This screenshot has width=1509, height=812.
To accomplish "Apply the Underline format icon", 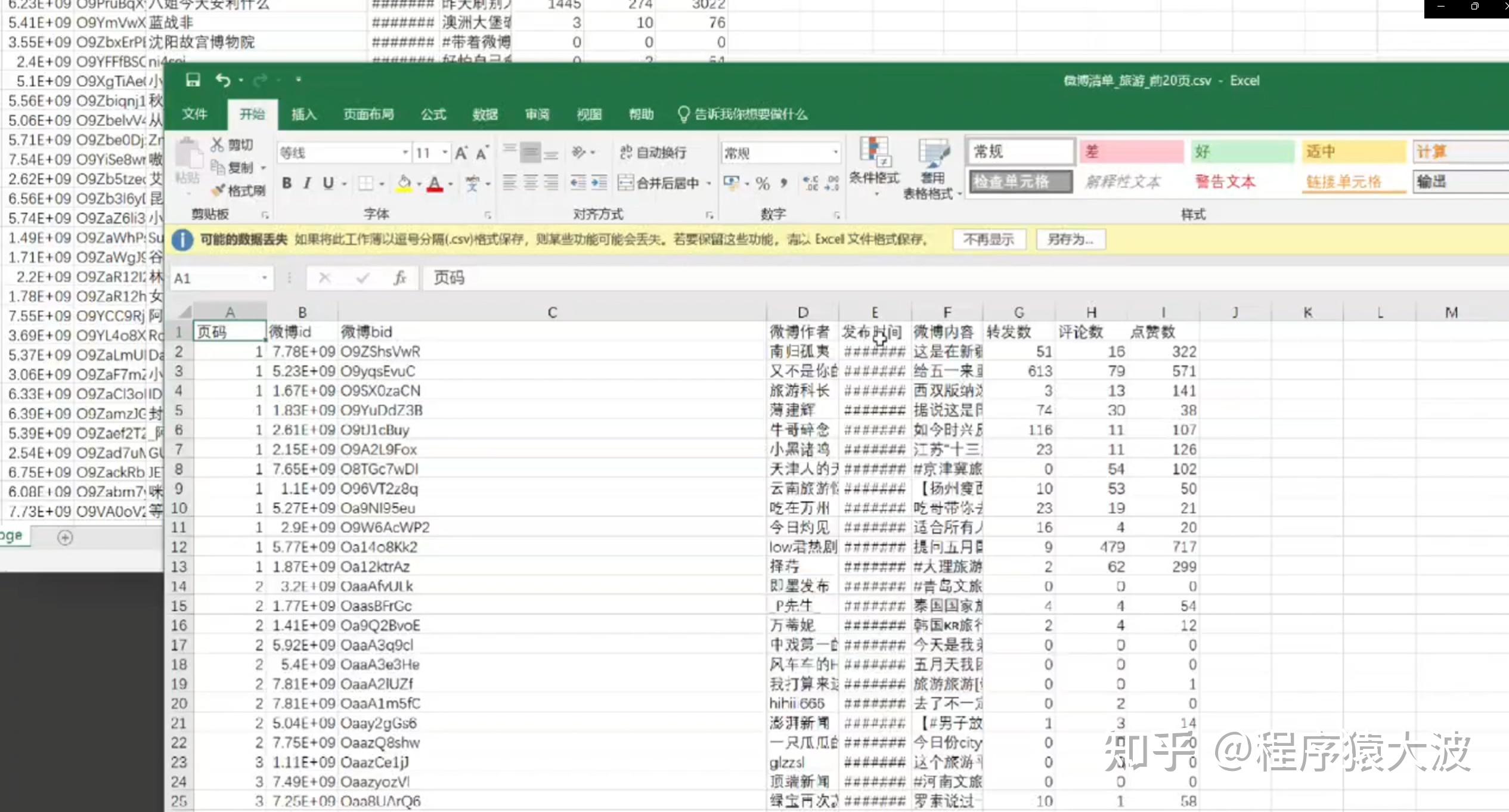I will point(329,184).
